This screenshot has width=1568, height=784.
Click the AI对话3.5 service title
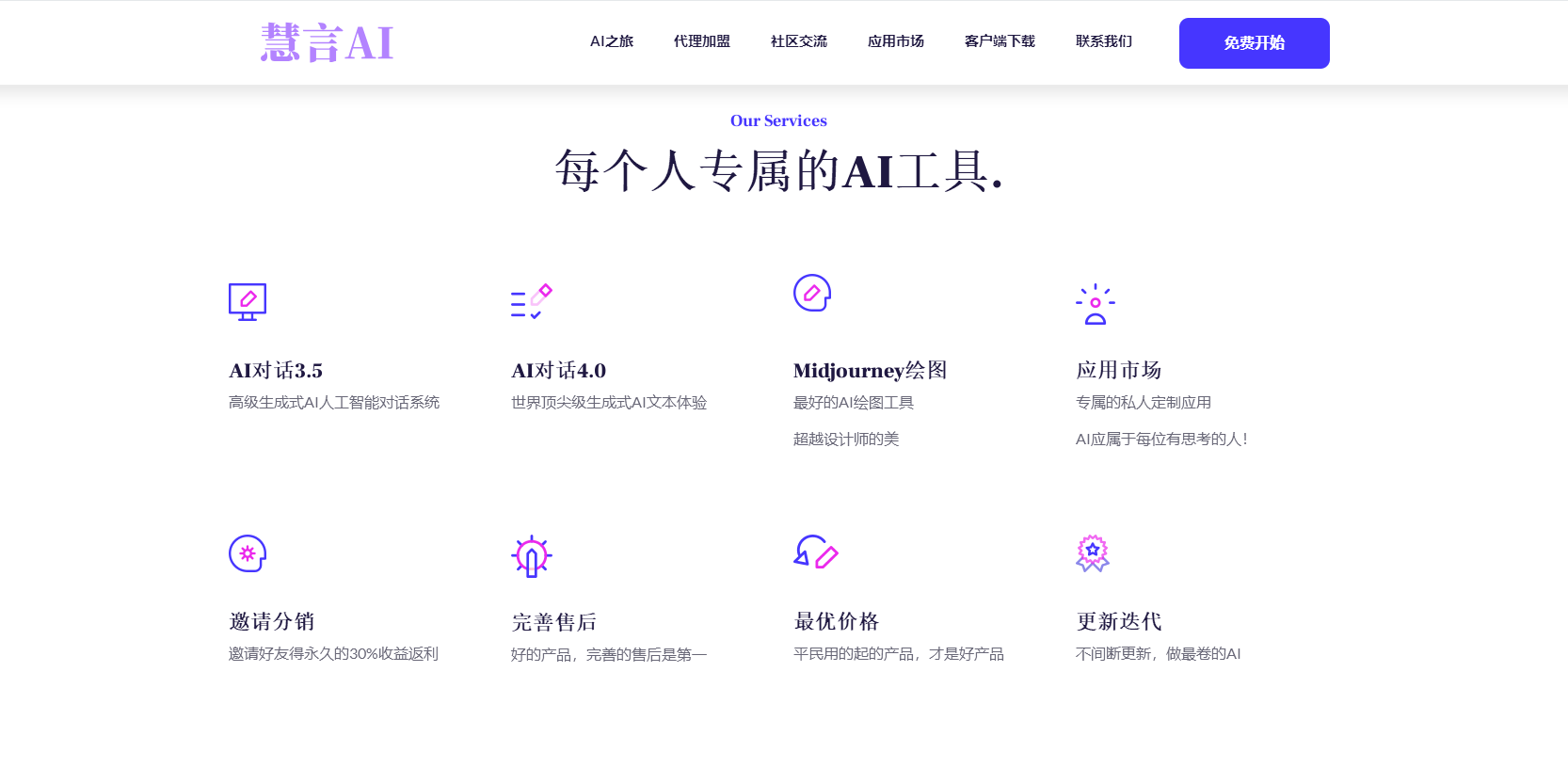pos(276,371)
